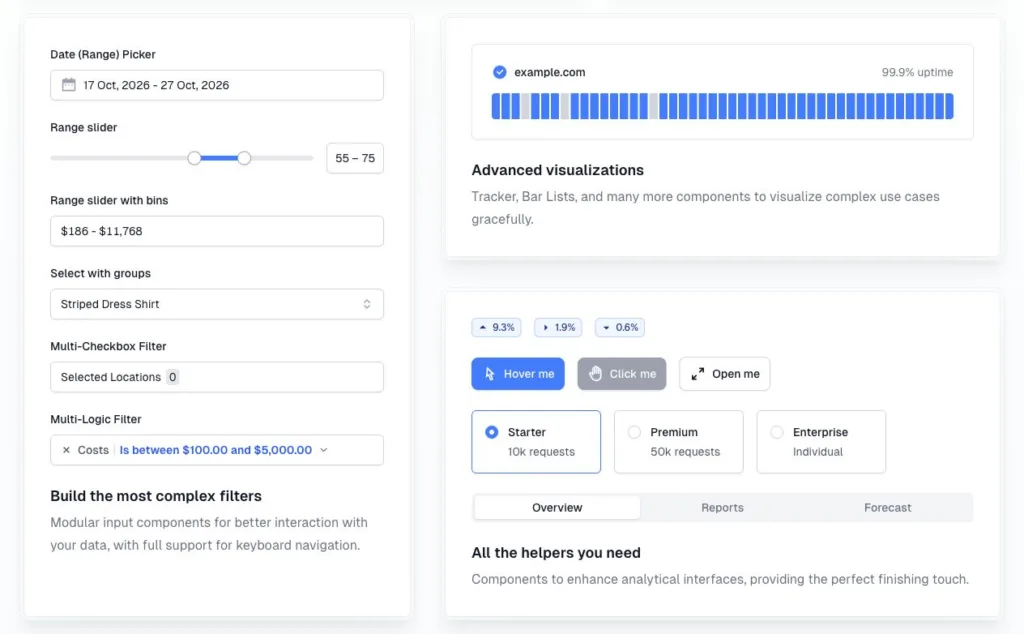
Task: Switch to the Reports tab
Action: [x=722, y=507]
